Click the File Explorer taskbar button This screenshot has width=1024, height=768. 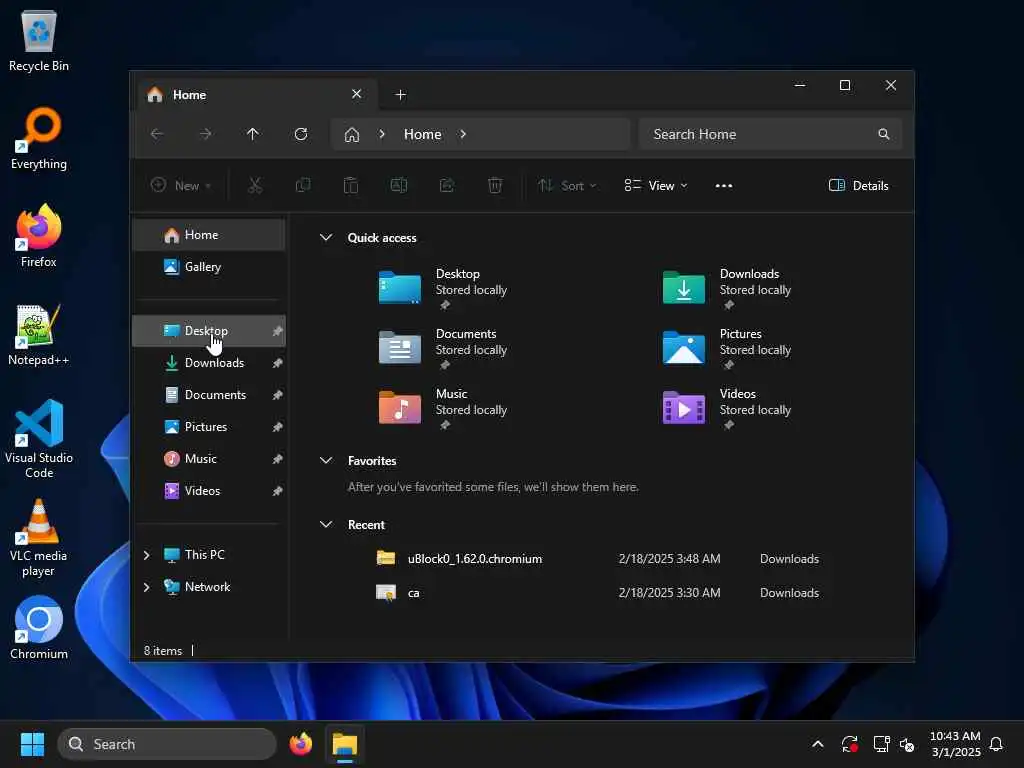(345, 744)
